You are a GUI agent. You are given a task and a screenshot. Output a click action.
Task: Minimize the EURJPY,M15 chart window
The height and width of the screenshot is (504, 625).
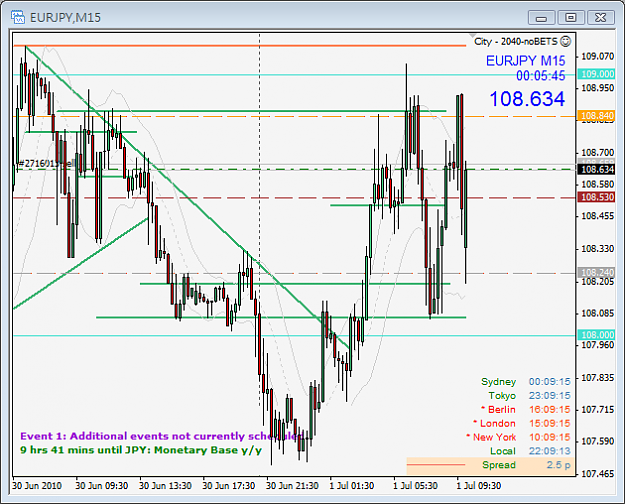click(541, 18)
